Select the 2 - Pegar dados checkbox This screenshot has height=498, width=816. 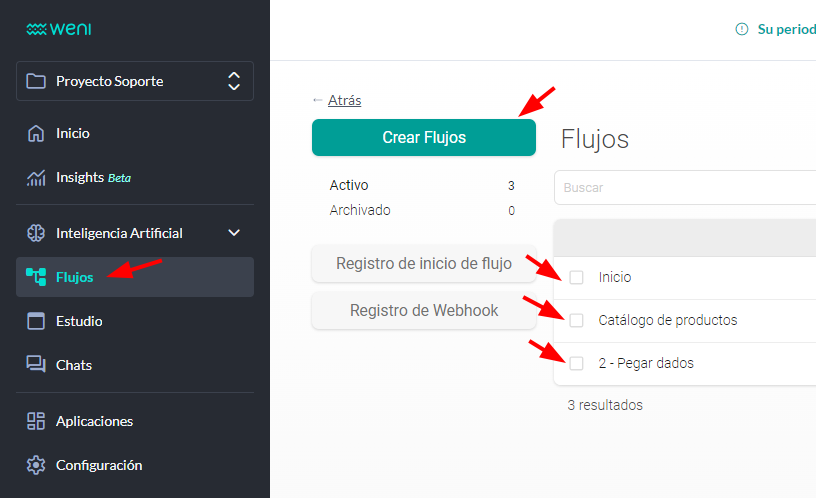click(x=576, y=363)
